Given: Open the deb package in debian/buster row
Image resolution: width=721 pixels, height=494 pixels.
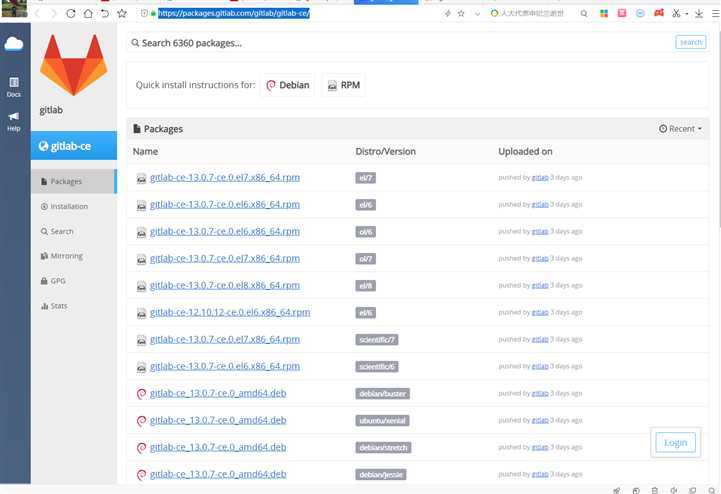Looking at the screenshot, I should 218,393.
